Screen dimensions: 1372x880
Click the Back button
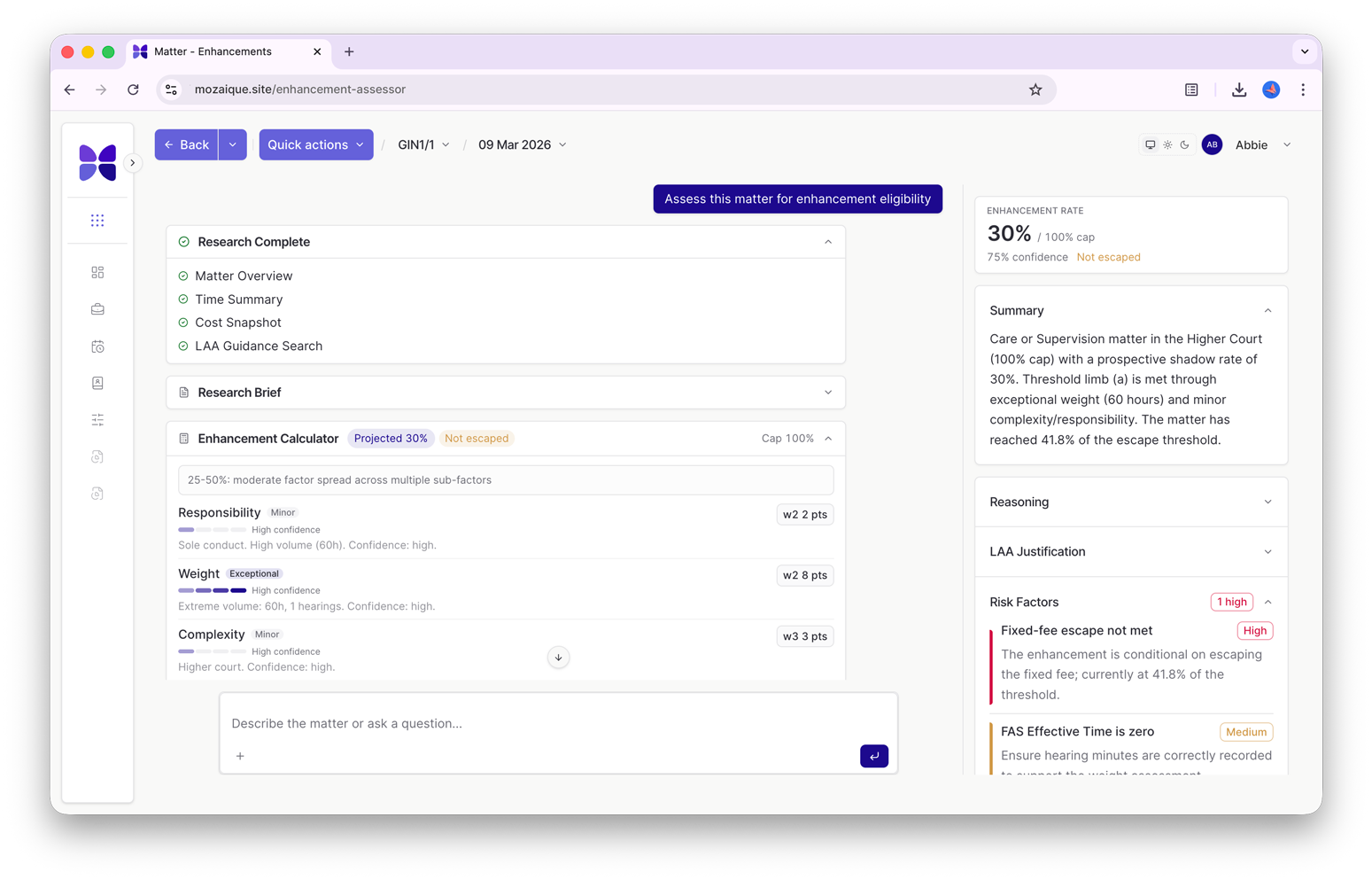point(187,145)
